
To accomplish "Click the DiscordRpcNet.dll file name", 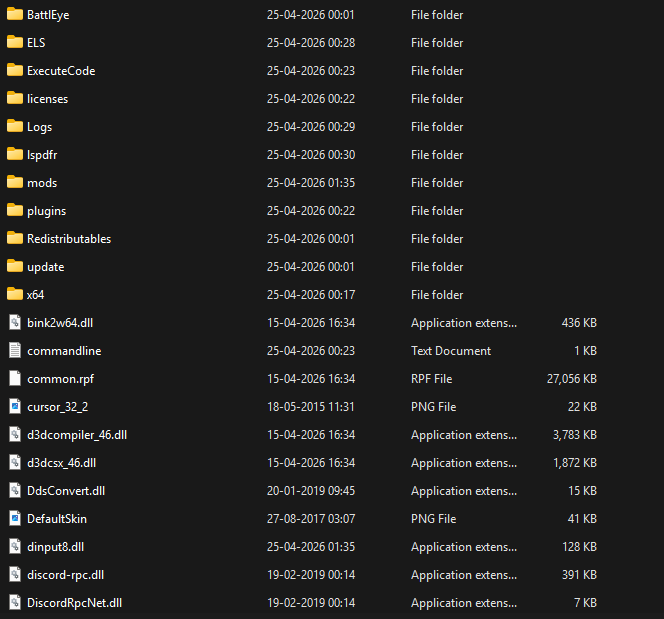I will (74, 603).
